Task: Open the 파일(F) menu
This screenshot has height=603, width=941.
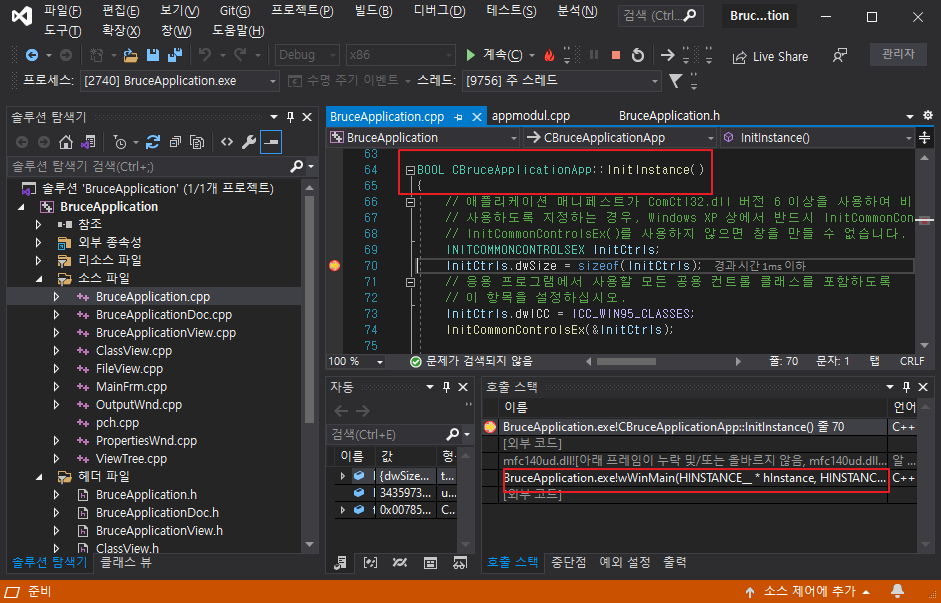Action: click(62, 11)
